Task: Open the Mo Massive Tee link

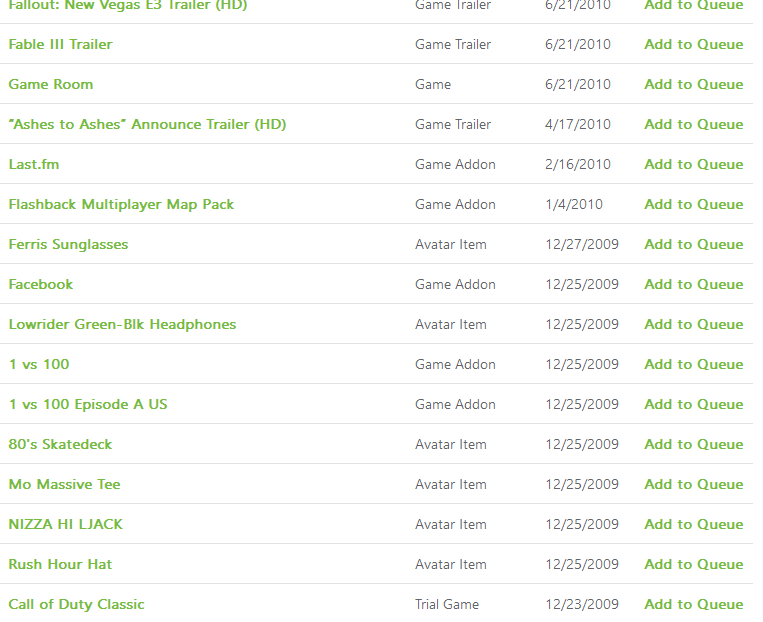Action: click(65, 484)
